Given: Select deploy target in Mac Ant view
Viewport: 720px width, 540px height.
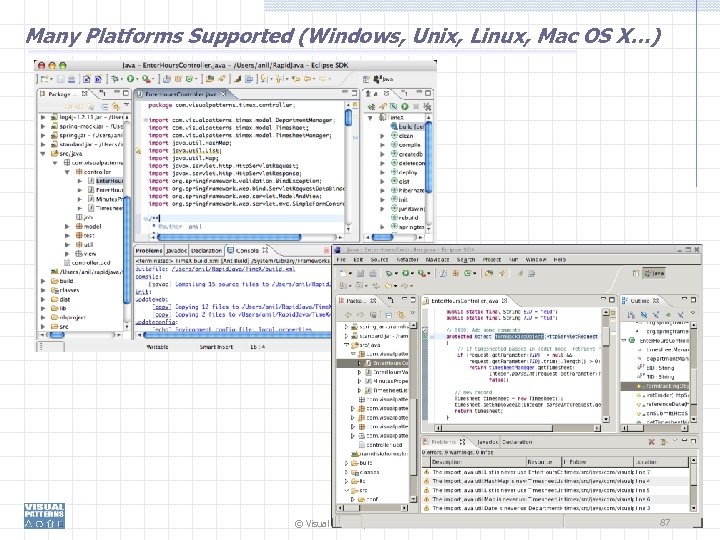Looking at the screenshot, I should click(x=404, y=172).
